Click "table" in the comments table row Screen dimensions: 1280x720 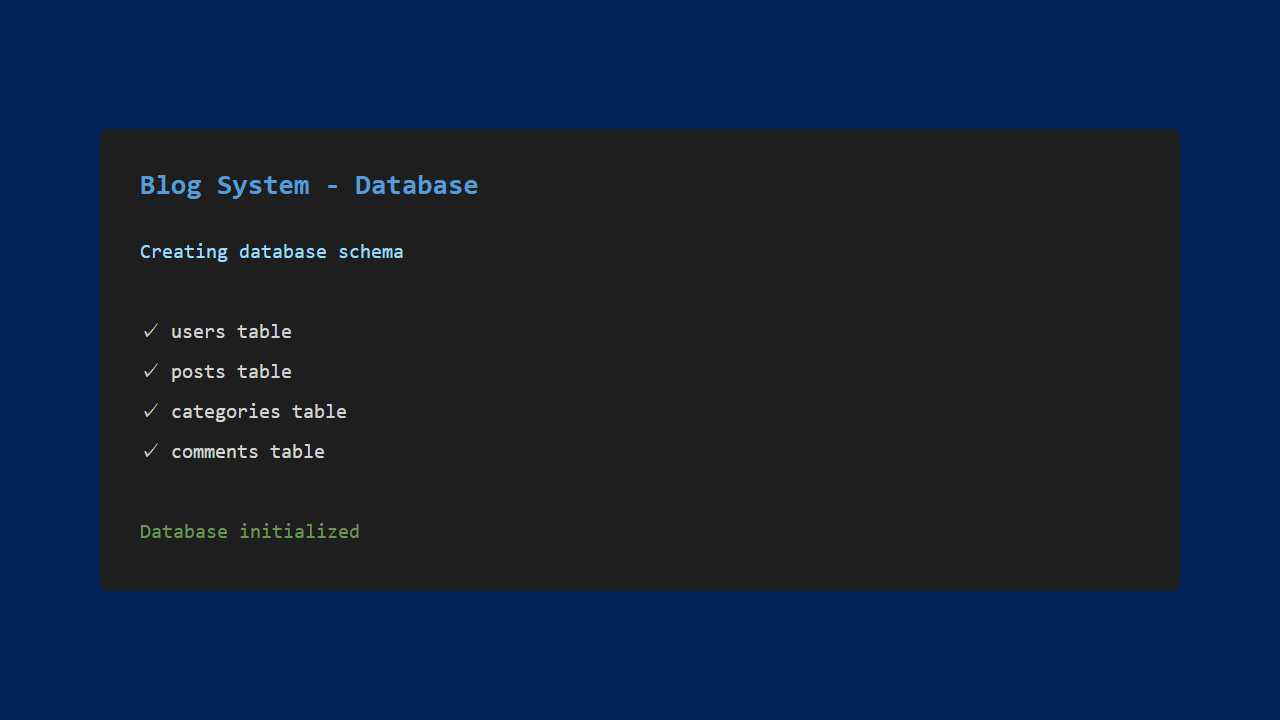297,452
